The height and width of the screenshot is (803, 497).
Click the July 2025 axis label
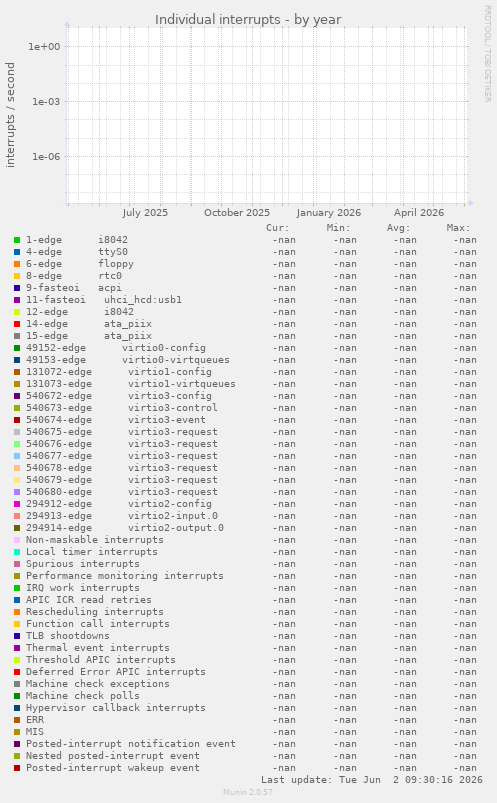[145, 213]
